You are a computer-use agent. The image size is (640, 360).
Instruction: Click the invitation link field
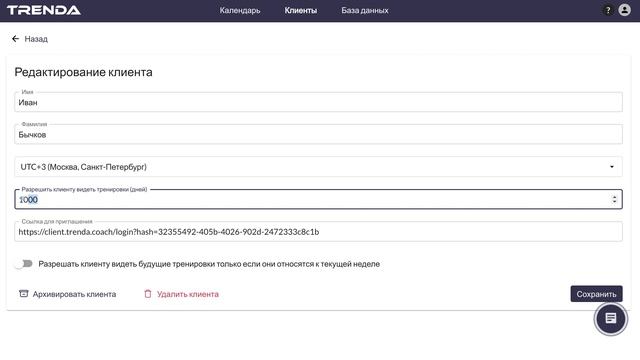(318, 231)
